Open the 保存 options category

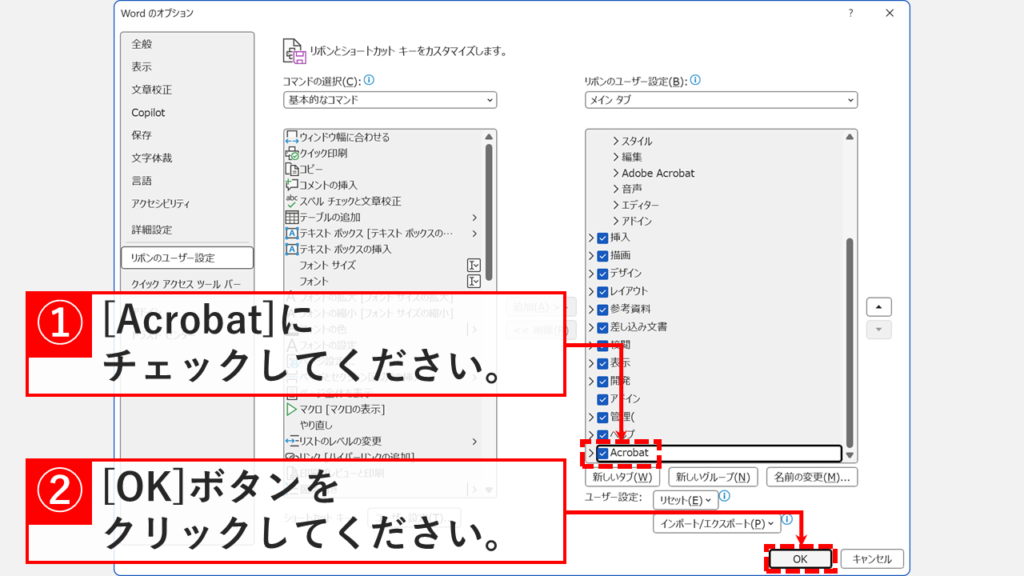tap(142, 135)
